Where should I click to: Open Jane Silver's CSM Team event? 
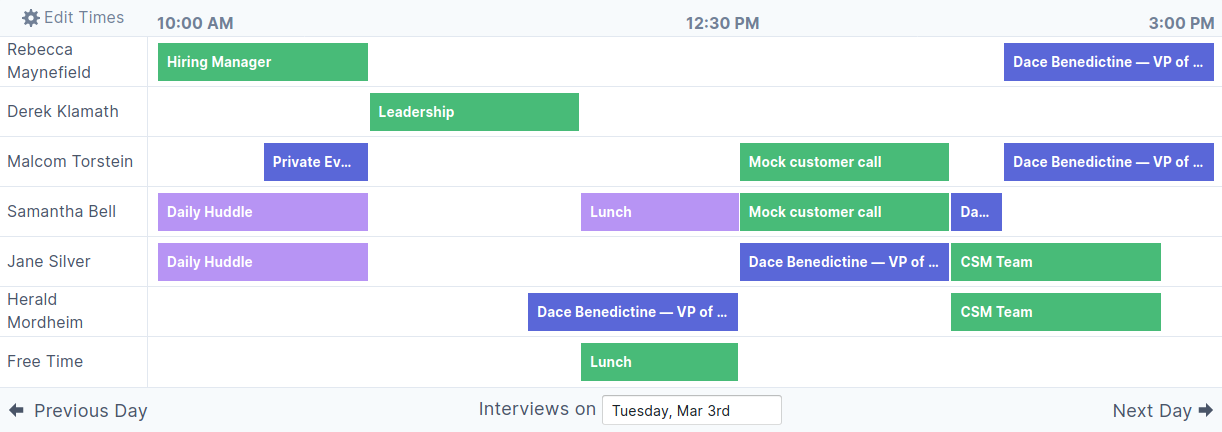pyautogui.click(x=1056, y=262)
